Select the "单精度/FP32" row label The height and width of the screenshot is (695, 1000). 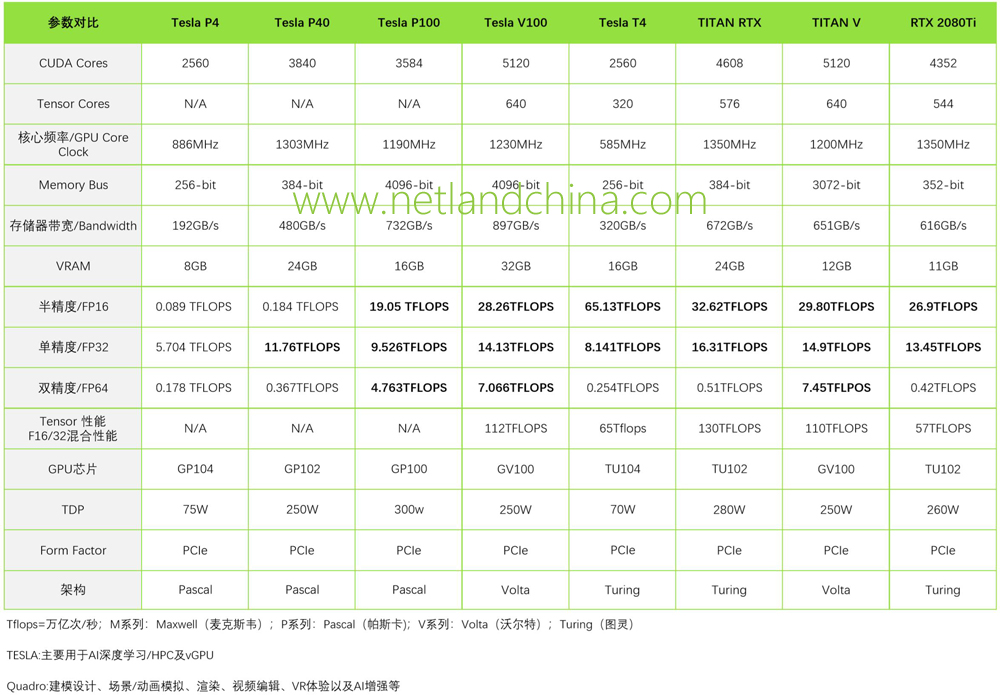click(73, 348)
